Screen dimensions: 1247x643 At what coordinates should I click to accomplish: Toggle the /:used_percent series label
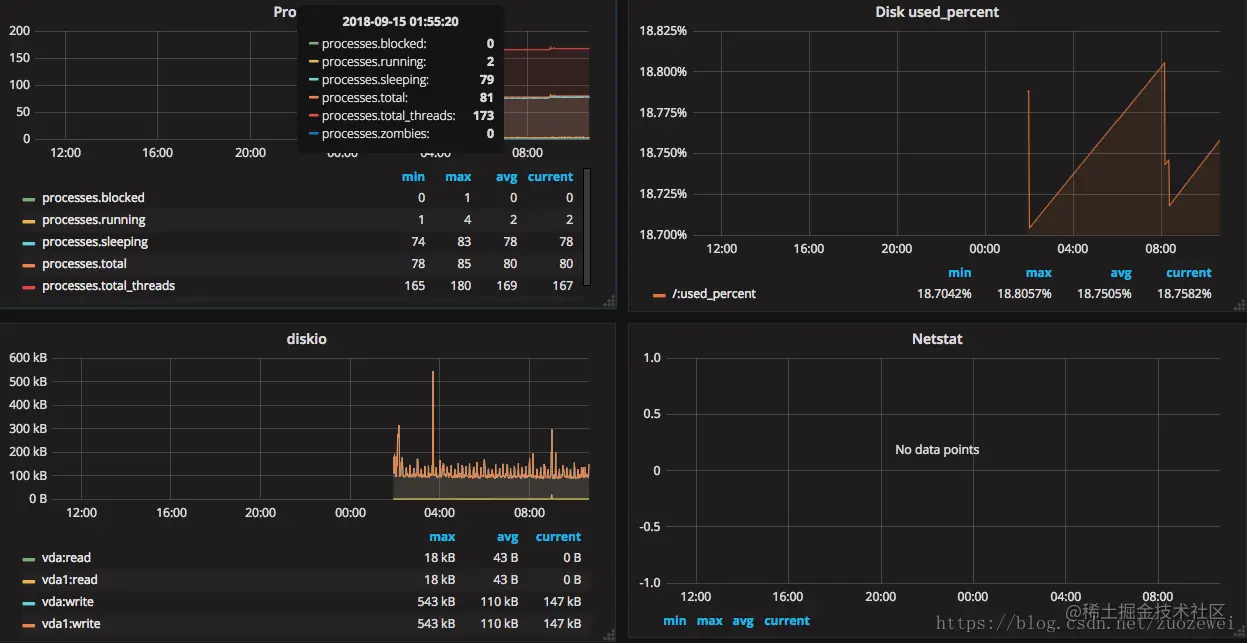click(714, 294)
